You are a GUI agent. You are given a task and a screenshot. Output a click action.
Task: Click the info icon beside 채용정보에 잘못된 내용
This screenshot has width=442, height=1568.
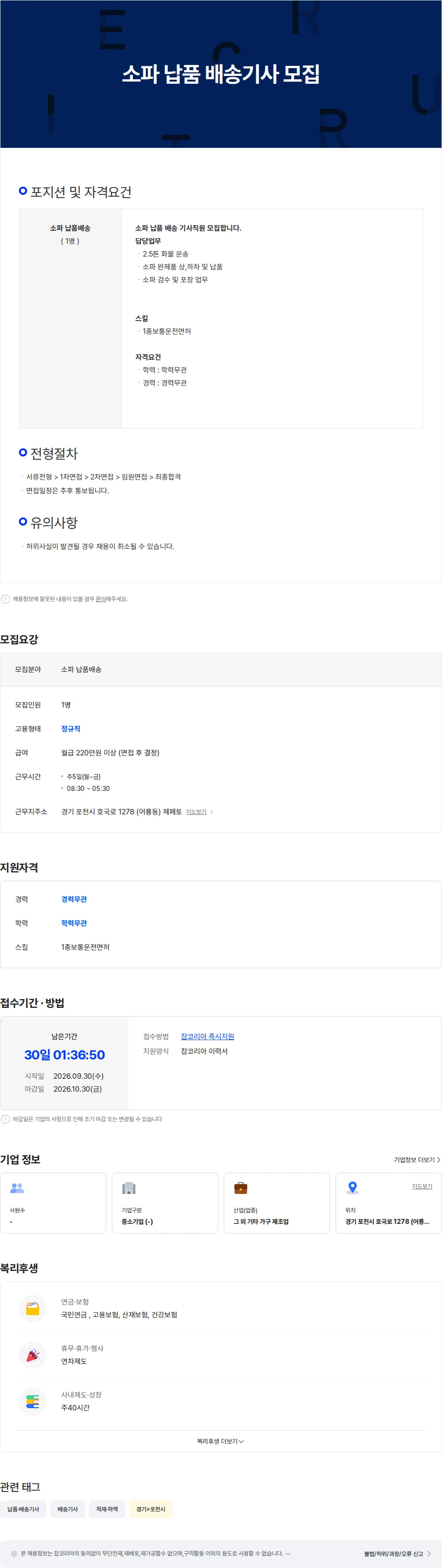[6, 599]
